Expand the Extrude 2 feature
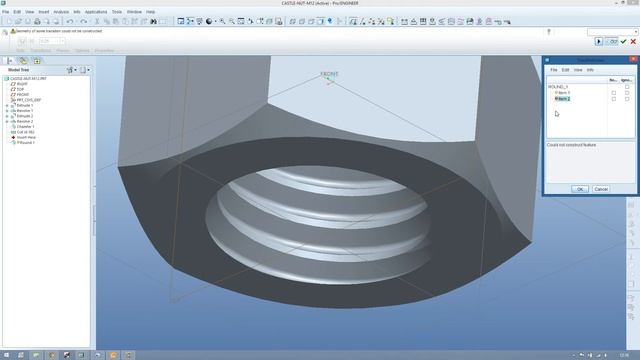This screenshot has height=360, width=640. [x=7, y=116]
